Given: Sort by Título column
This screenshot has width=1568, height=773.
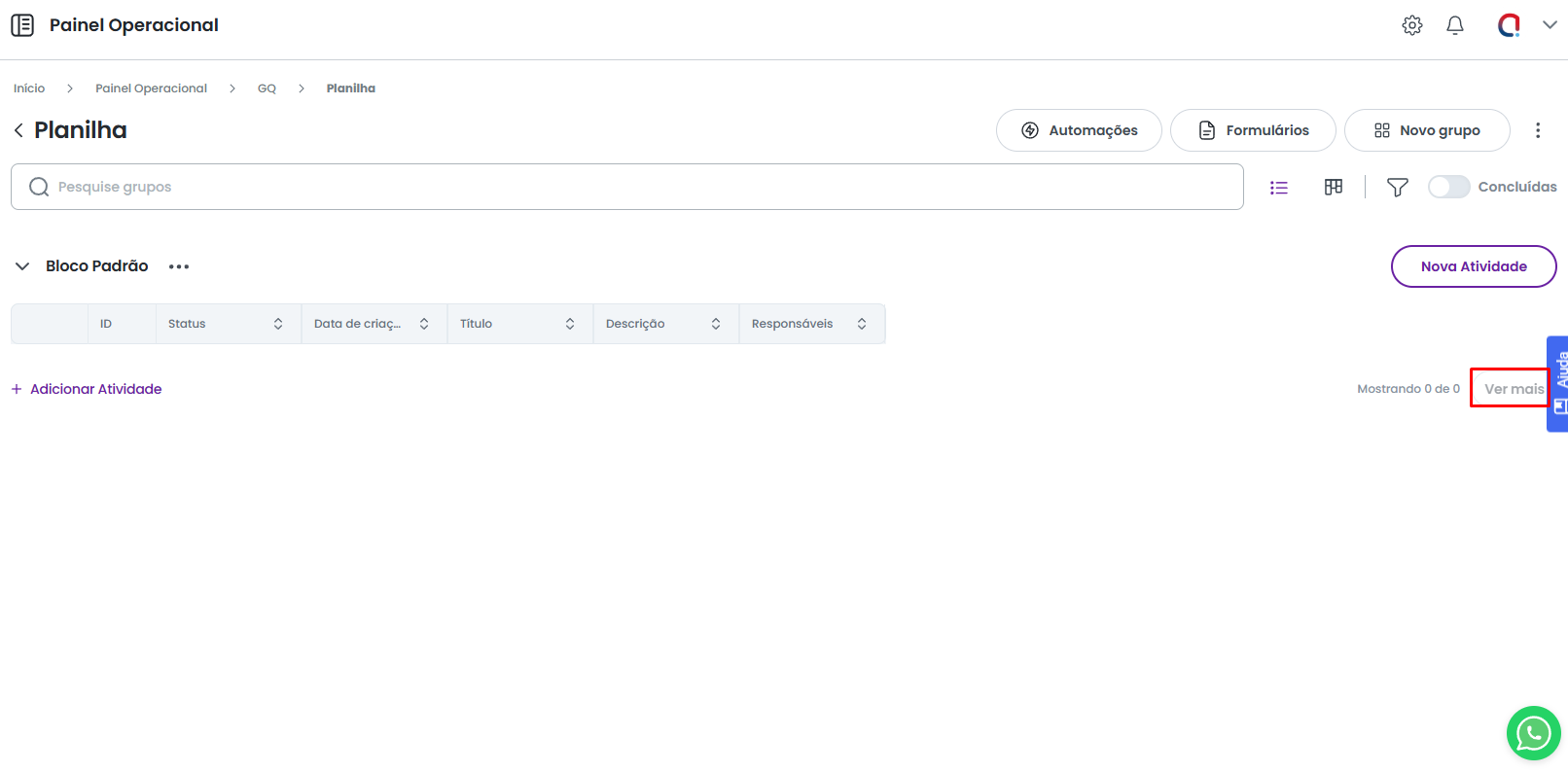Looking at the screenshot, I should pos(570,324).
